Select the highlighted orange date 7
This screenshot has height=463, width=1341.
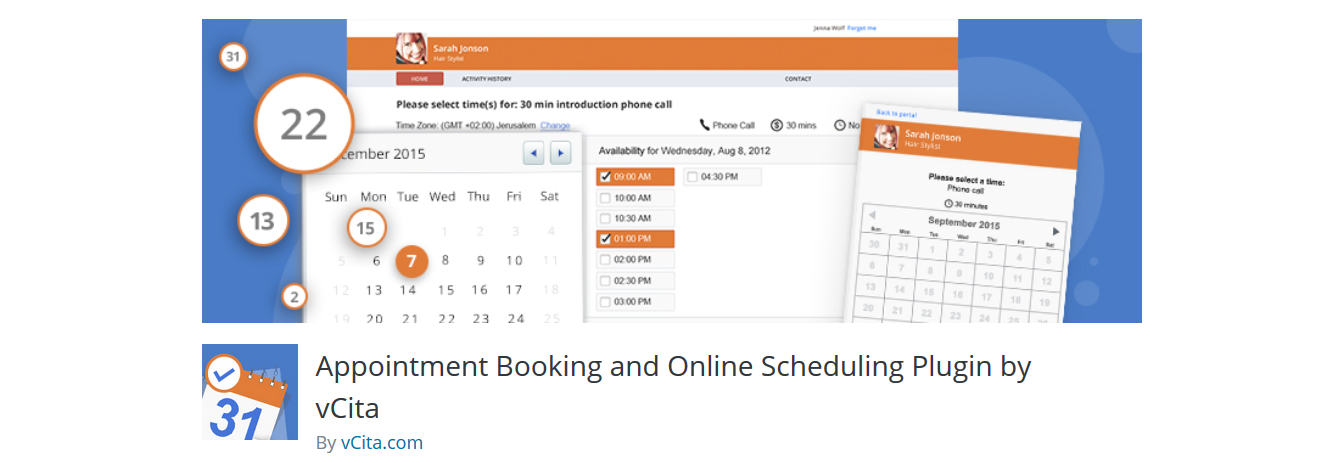(411, 261)
